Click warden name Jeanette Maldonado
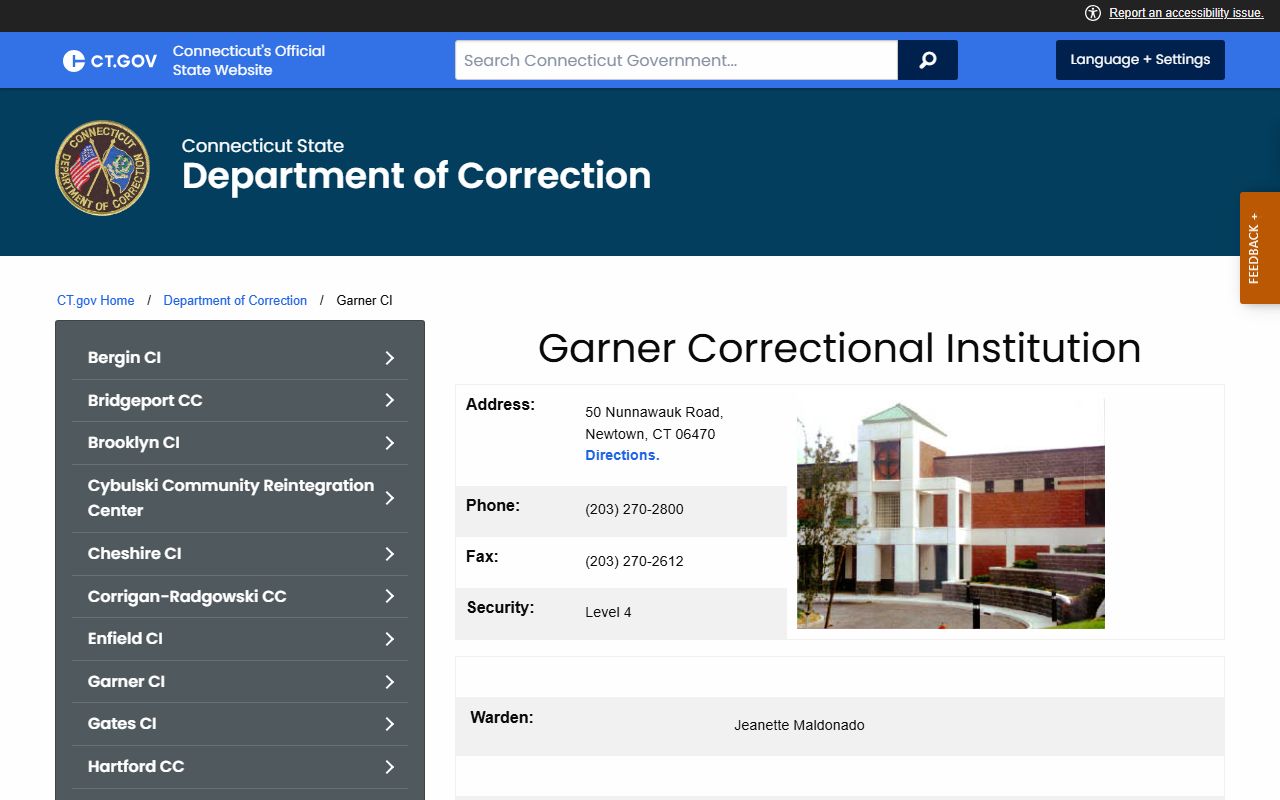Viewport: 1280px width, 800px height. click(x=799, y=725)
